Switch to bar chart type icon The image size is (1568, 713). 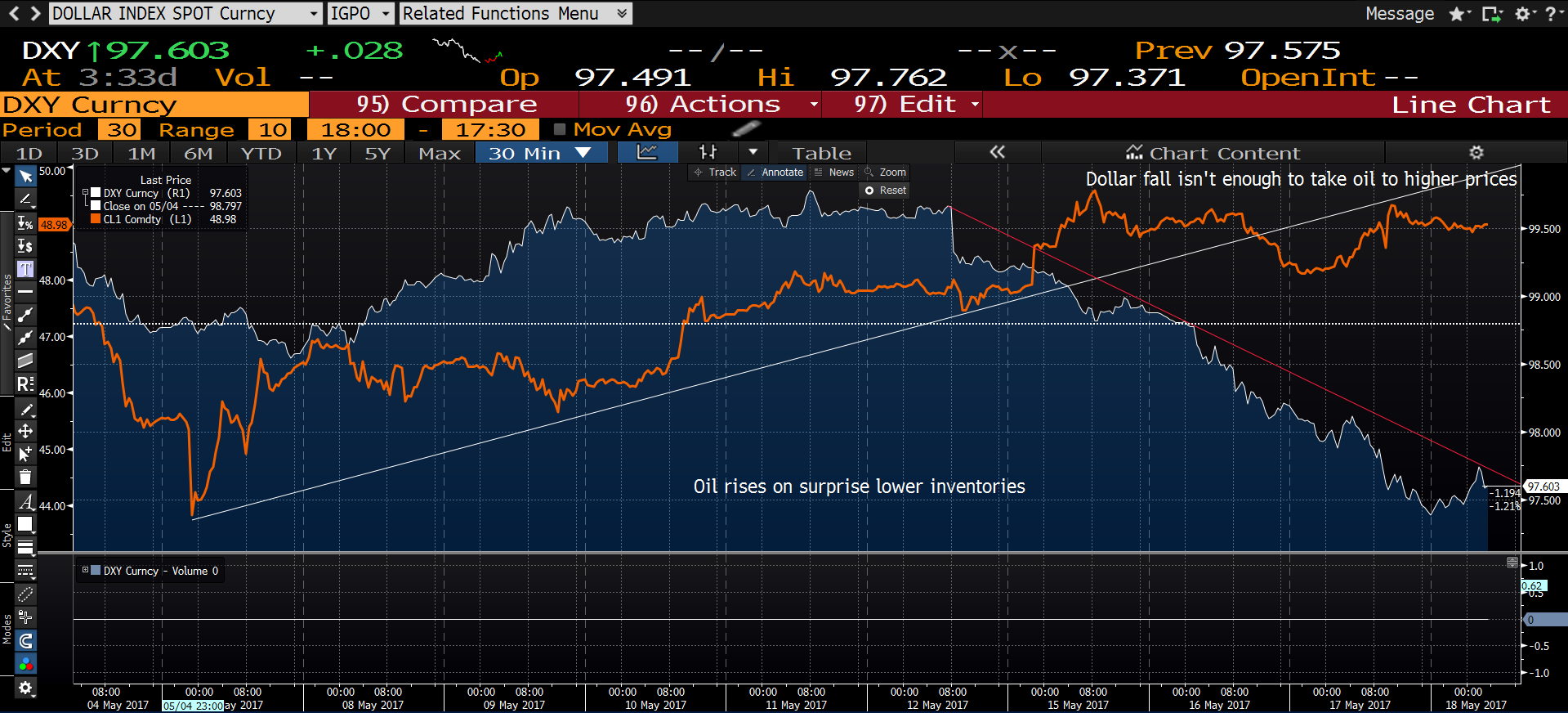(x=708, y=152)
